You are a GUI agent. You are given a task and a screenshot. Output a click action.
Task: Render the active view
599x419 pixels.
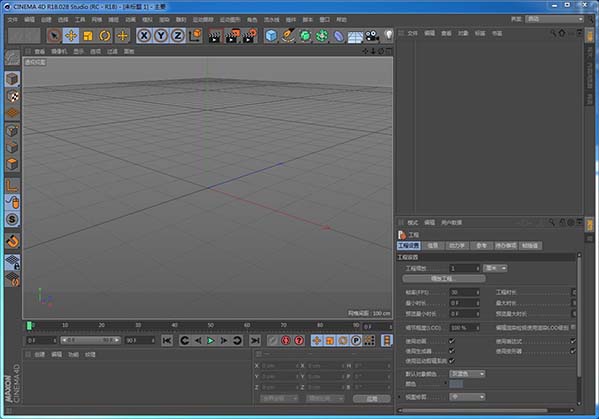[x=215, y=36]
